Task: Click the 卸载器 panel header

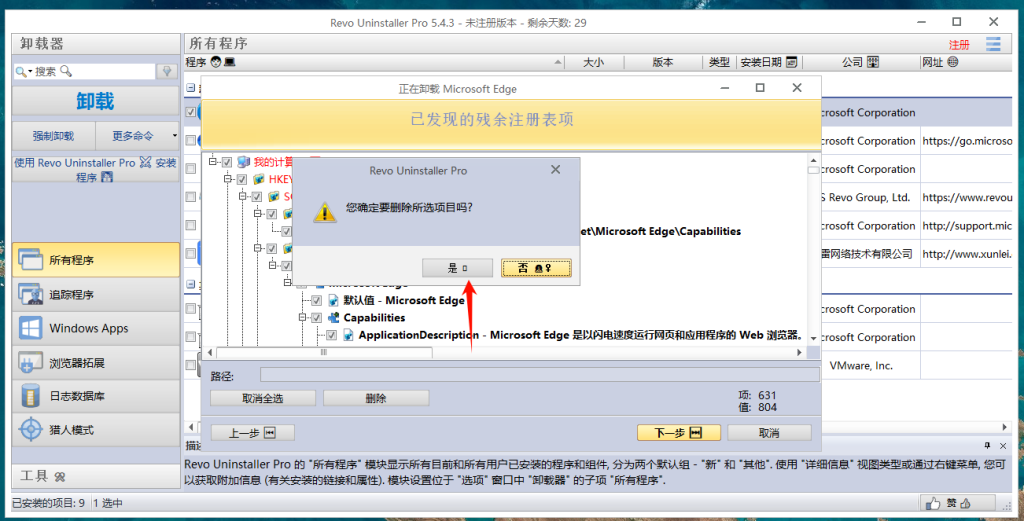Action: (95, 44)
